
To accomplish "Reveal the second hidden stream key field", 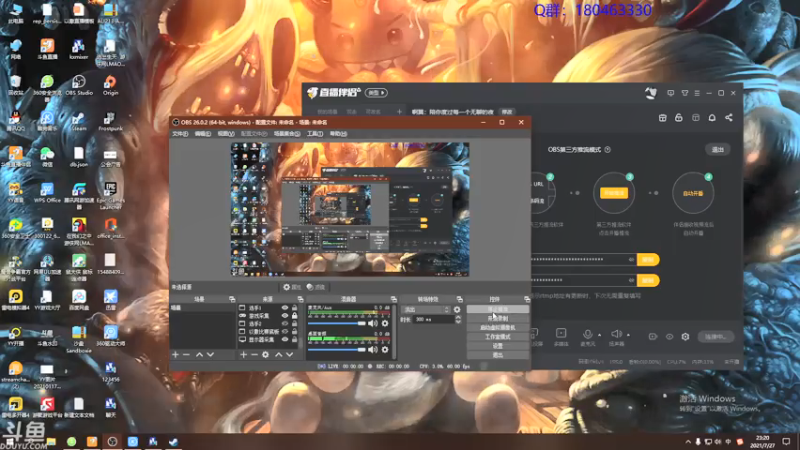I will click(x=632, y=280).
